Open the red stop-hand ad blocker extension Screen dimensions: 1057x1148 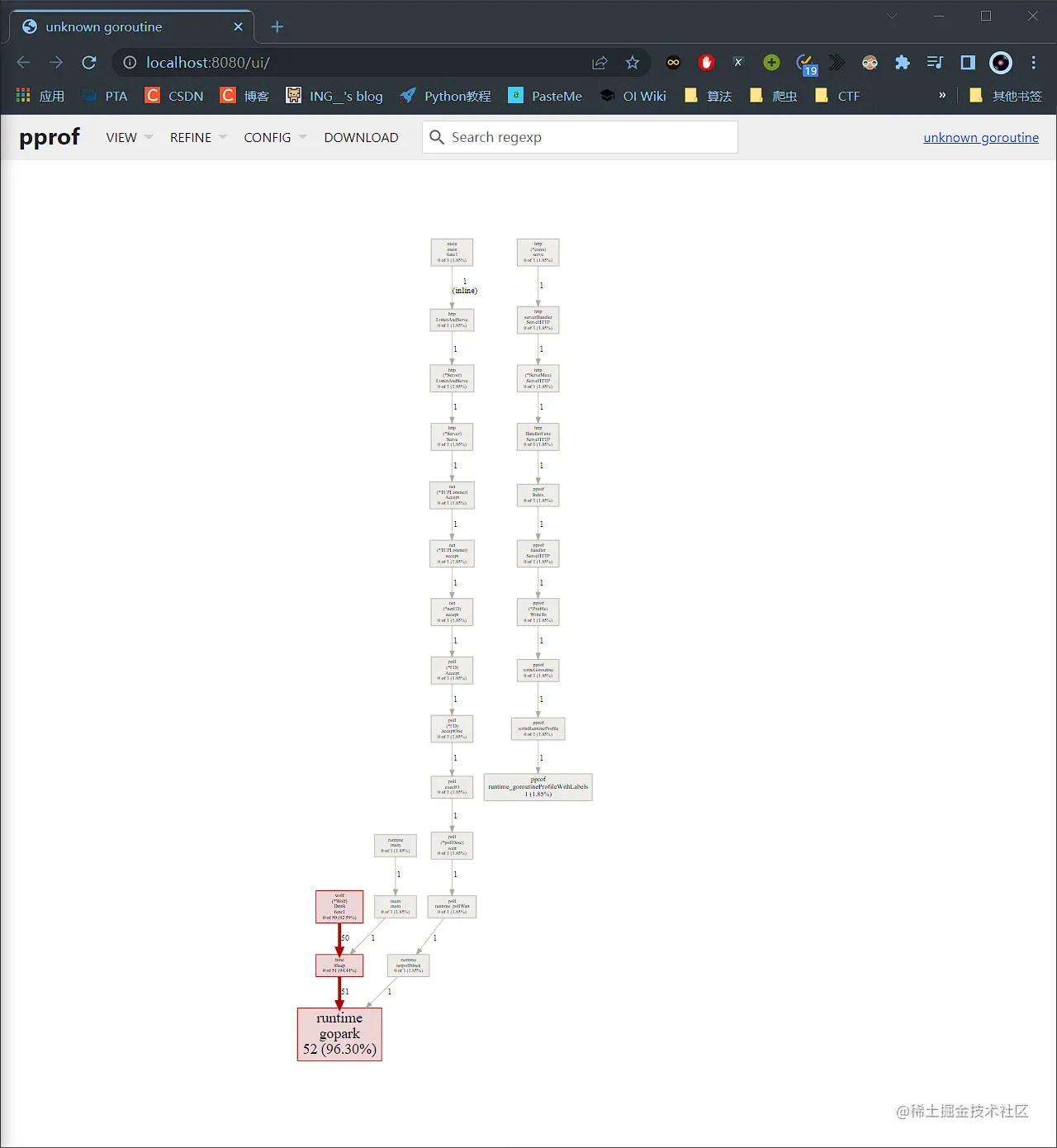[x=706, y=62]
